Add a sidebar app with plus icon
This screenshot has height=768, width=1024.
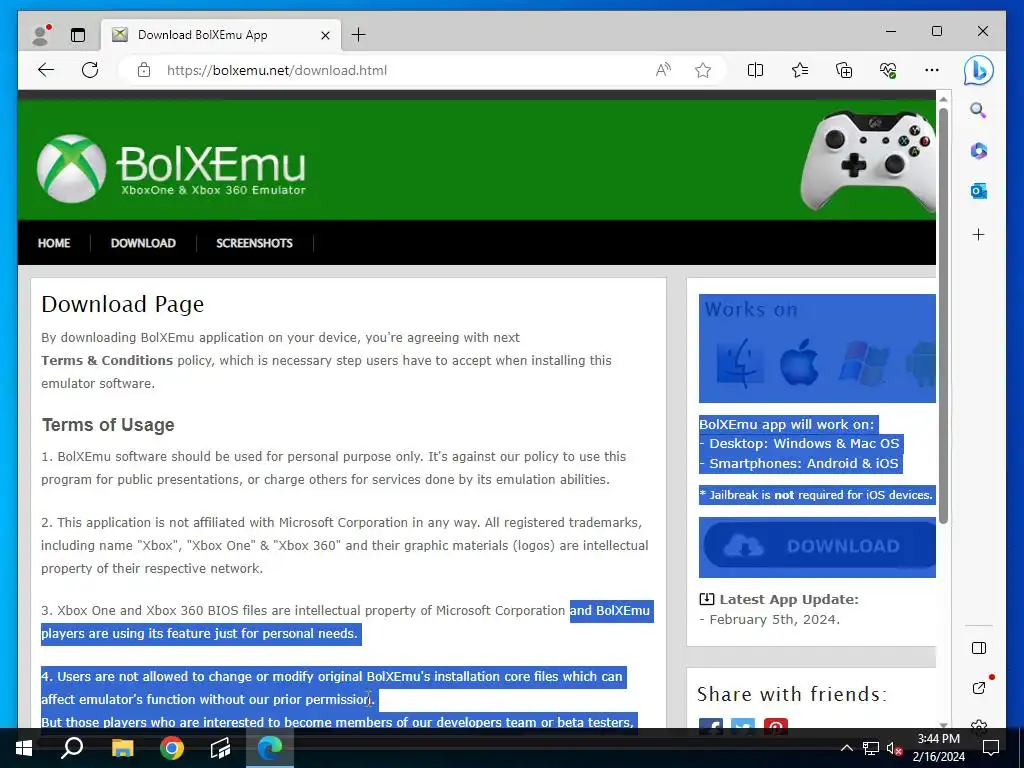click(978, 234)
